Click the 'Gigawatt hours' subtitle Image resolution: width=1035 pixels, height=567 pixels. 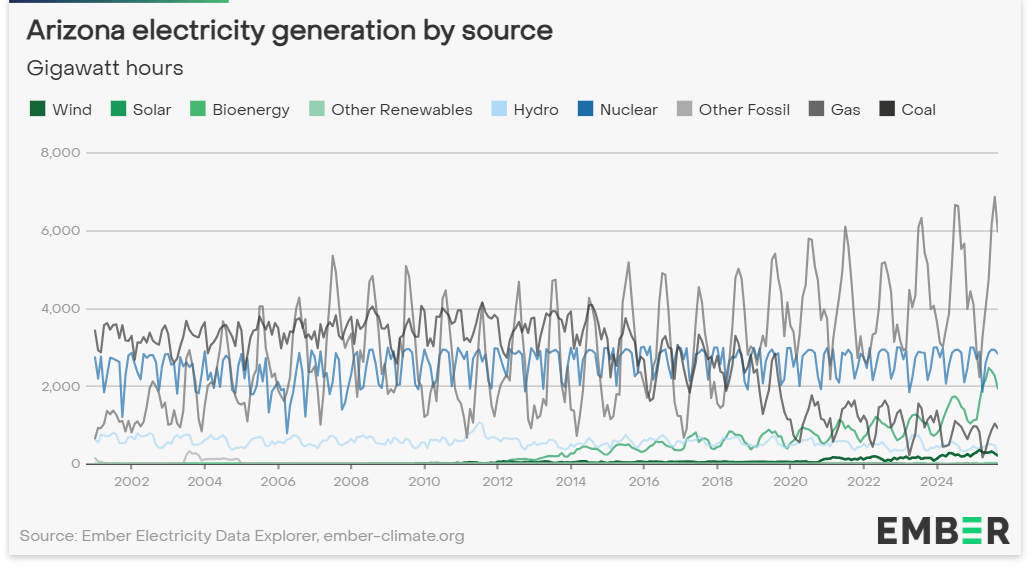coord(105,68)
